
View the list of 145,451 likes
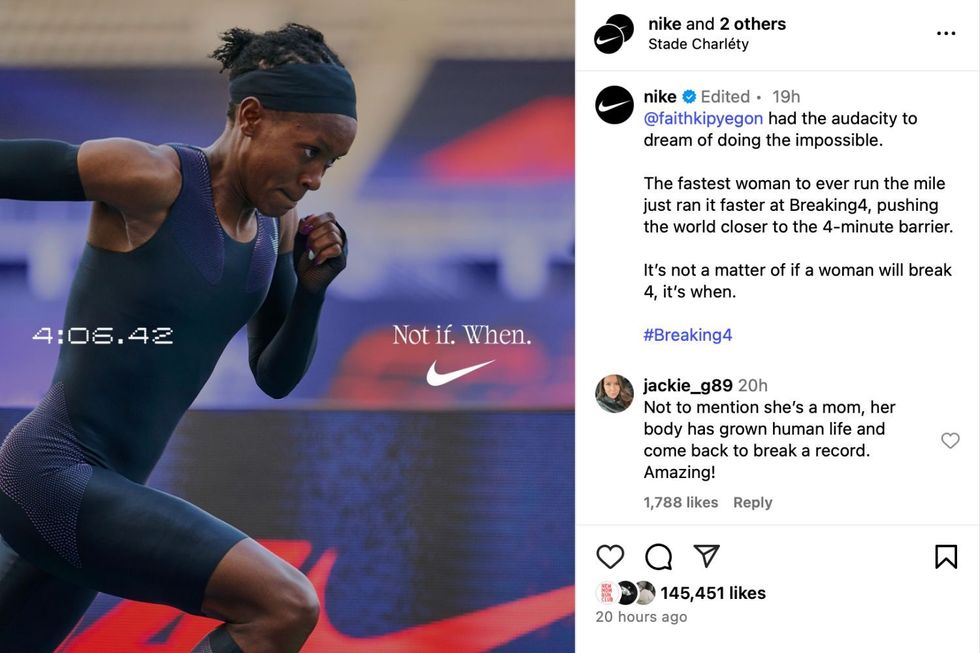click(712, 593)
